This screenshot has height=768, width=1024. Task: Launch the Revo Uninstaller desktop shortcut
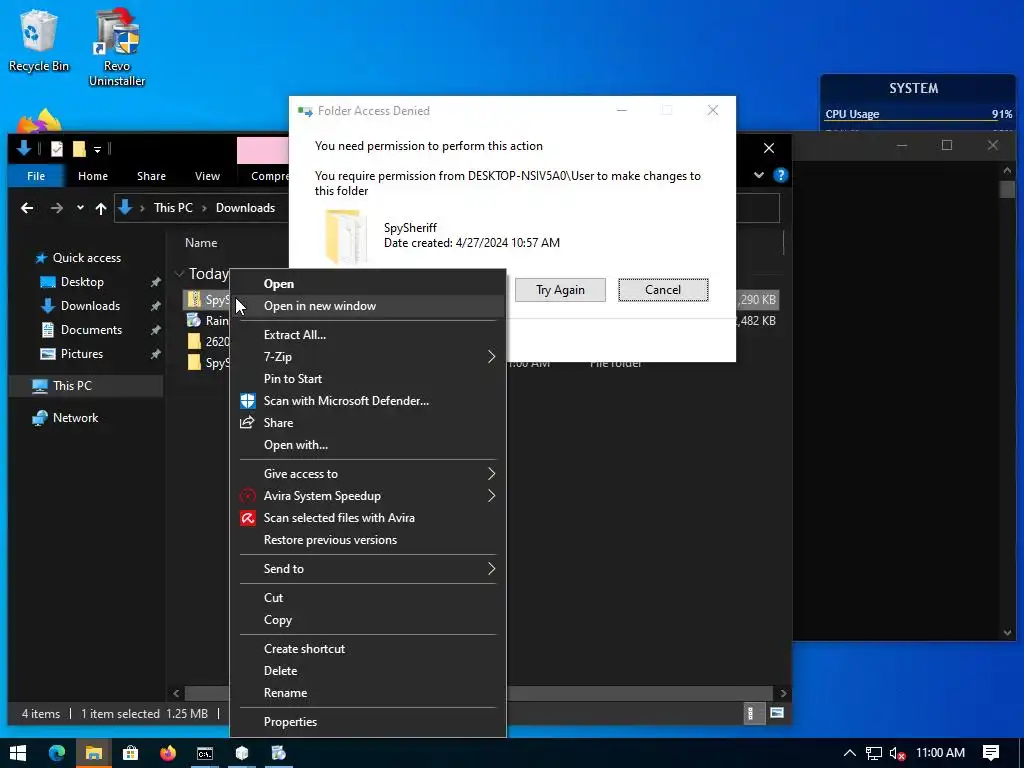(117, 47)
